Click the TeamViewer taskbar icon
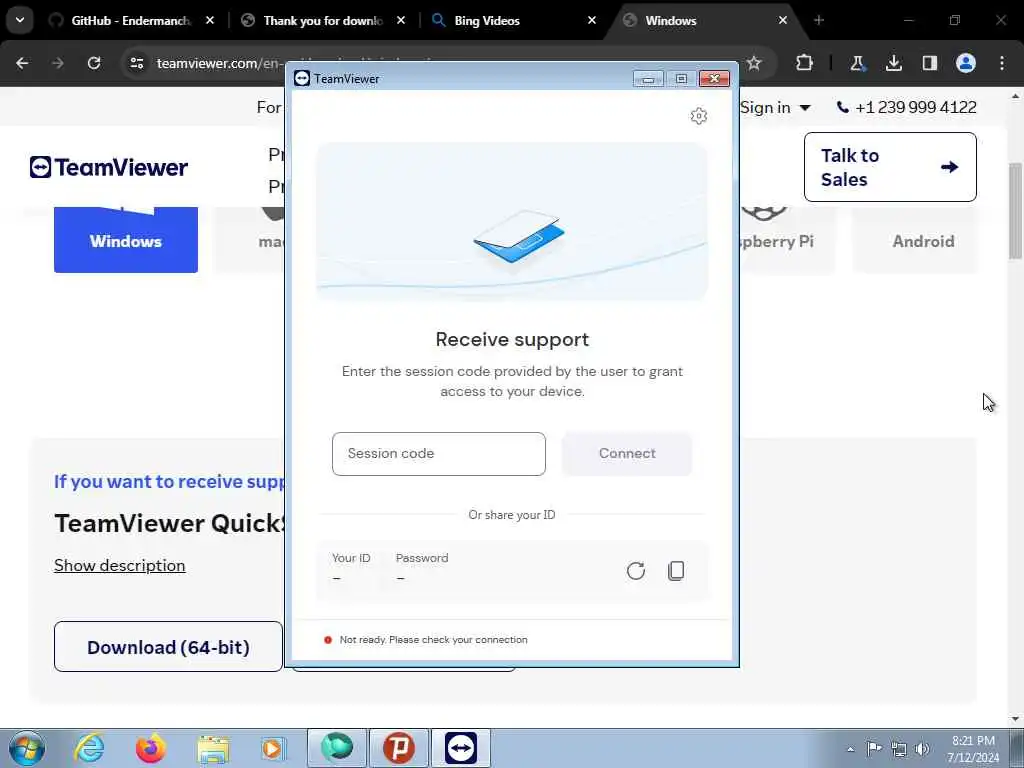 coord(461,748)
